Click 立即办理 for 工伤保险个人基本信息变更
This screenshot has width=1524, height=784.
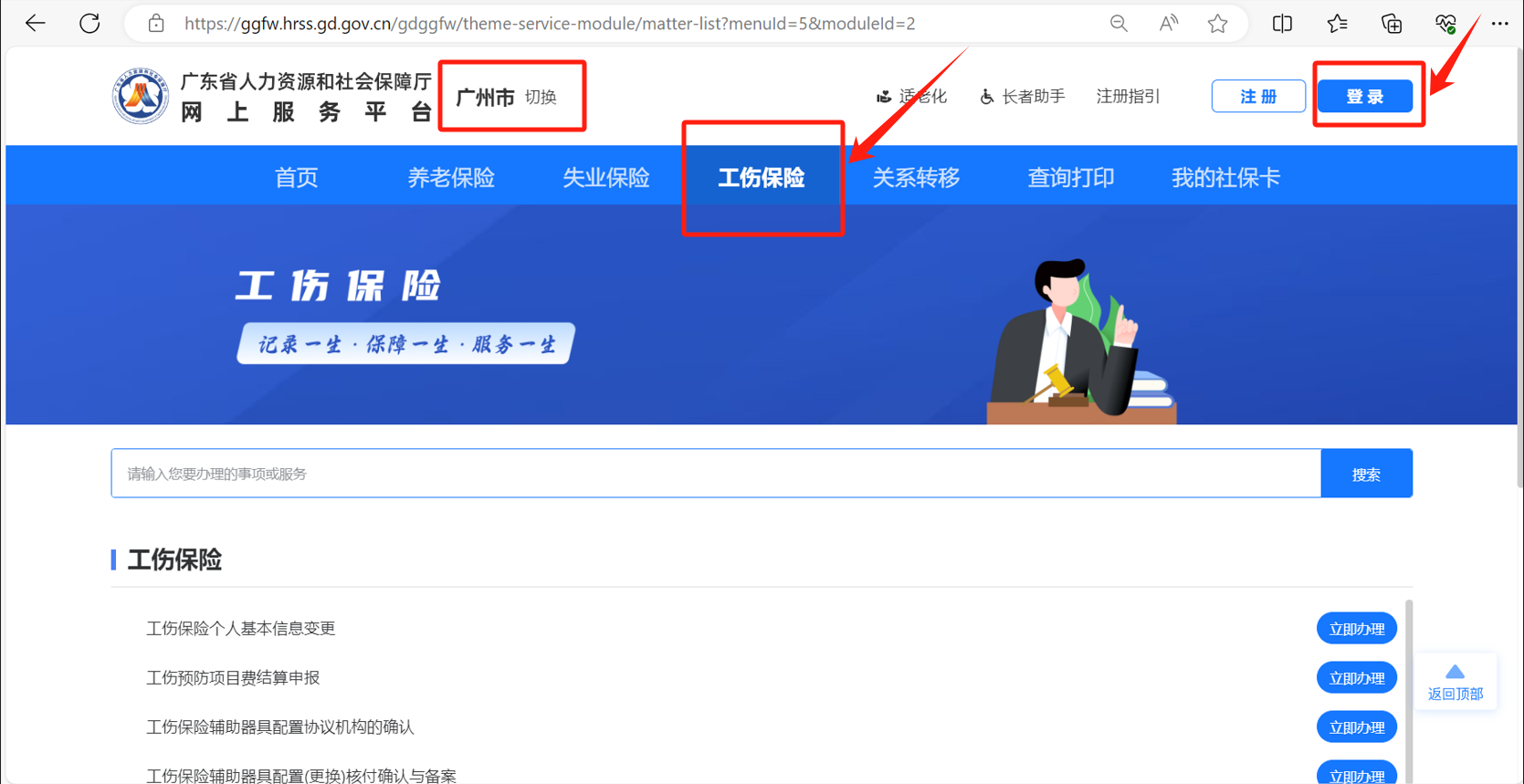(x=1357, y=629)
